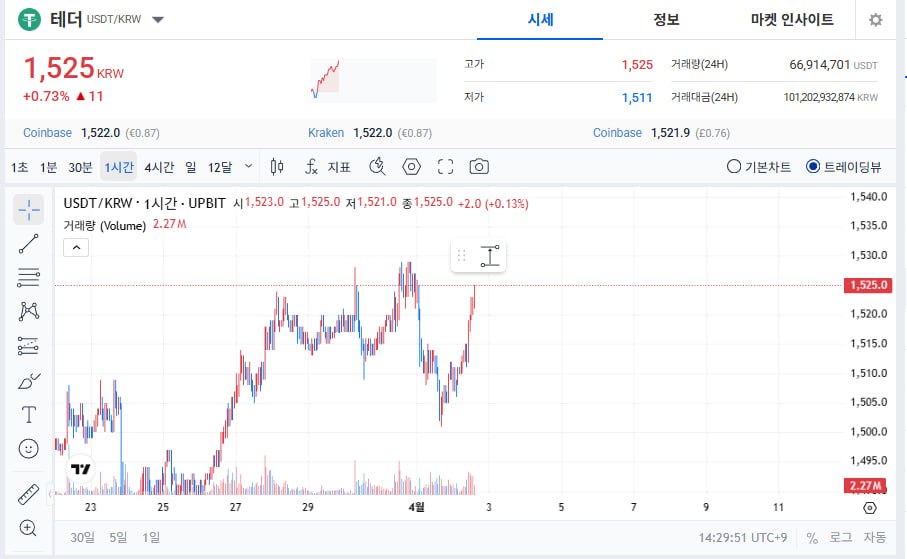Select the trend line drawing tool
Image resolution: width=907 pixels, height=559 pixels.
click(29, 241)
